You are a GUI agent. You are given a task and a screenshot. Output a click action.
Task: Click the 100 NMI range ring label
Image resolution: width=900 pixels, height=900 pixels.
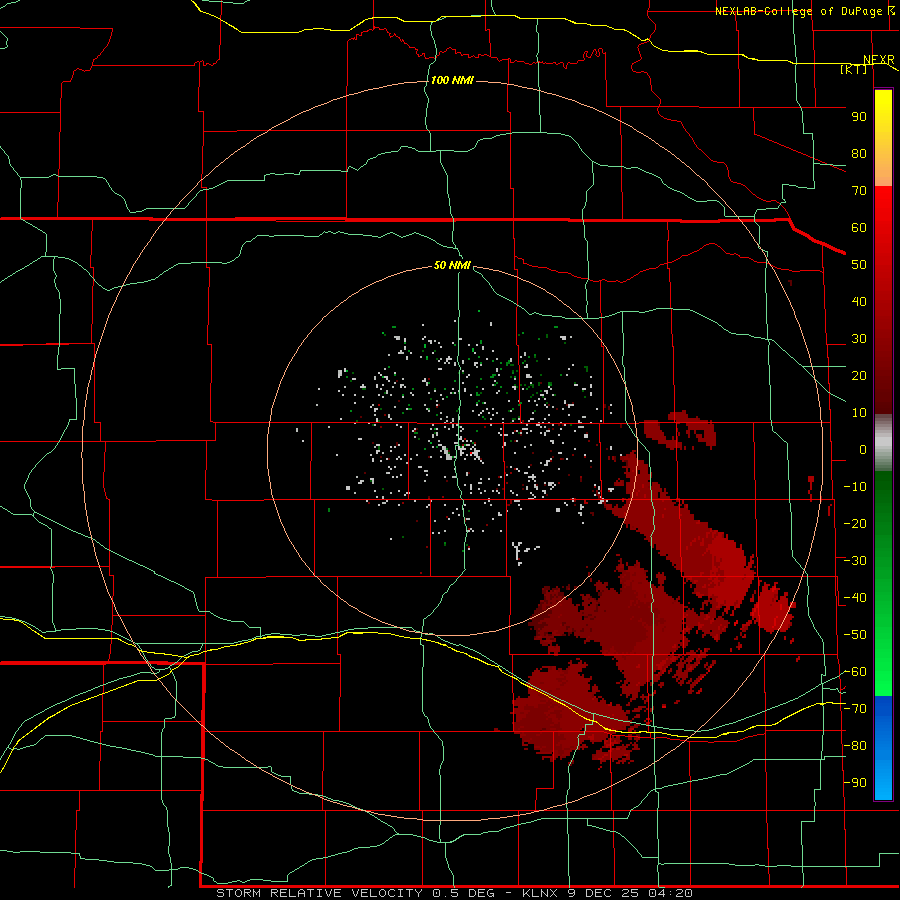452,80
